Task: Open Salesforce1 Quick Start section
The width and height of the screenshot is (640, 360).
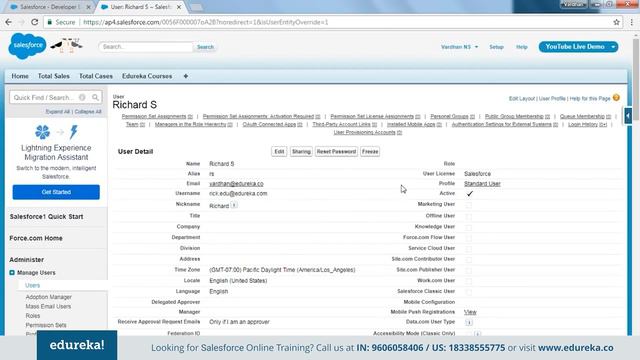Action: (47, 216)
